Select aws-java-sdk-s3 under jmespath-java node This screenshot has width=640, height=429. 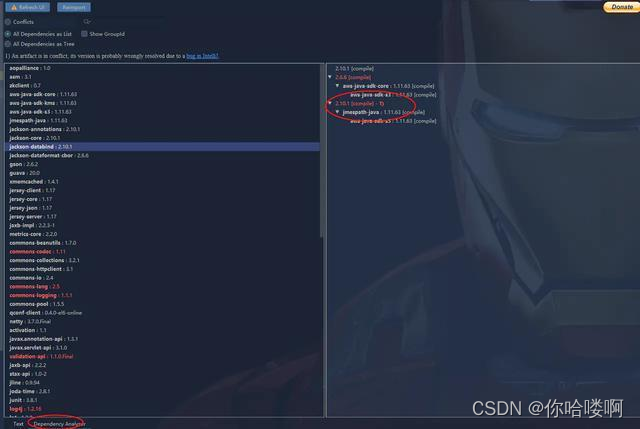tap(393, 121)
